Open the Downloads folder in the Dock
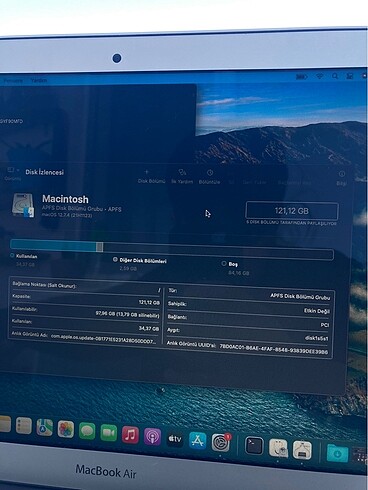Image resolution: width=368 pixels, height=490 pixels. 337,454
